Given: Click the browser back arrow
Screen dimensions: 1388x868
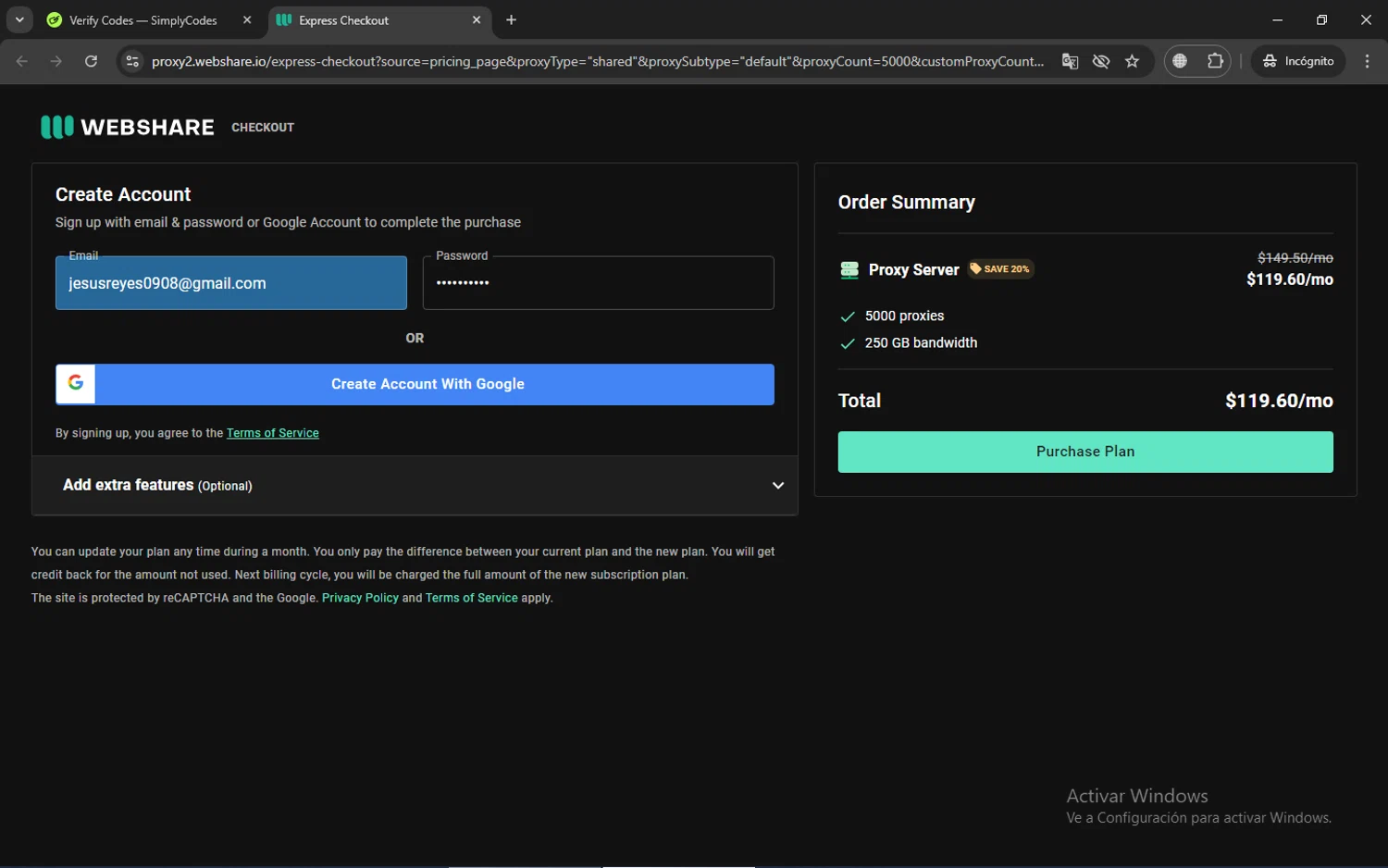Looking at the screenshot, I should tap(22, 61).
